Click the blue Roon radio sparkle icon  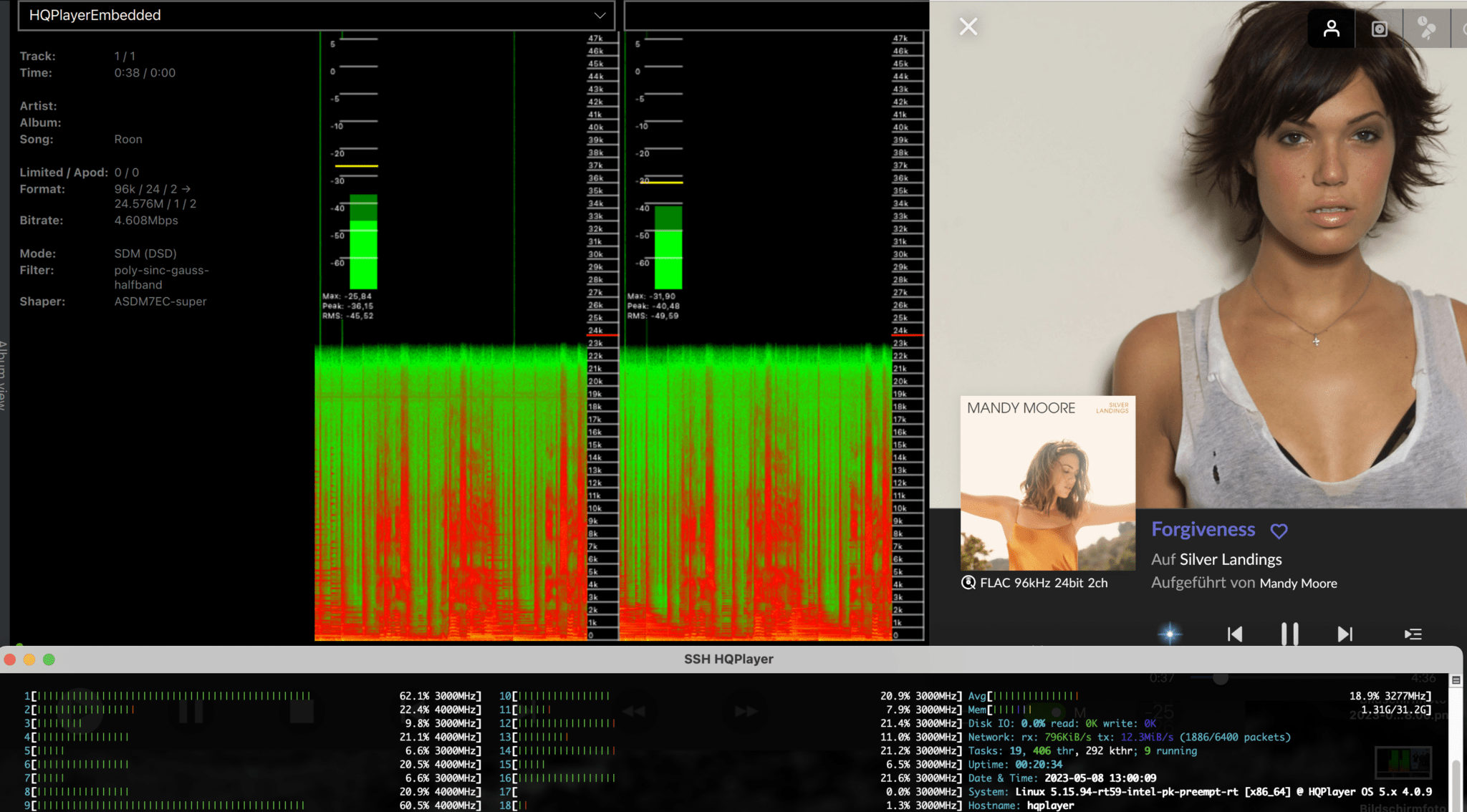(1168, 633)
